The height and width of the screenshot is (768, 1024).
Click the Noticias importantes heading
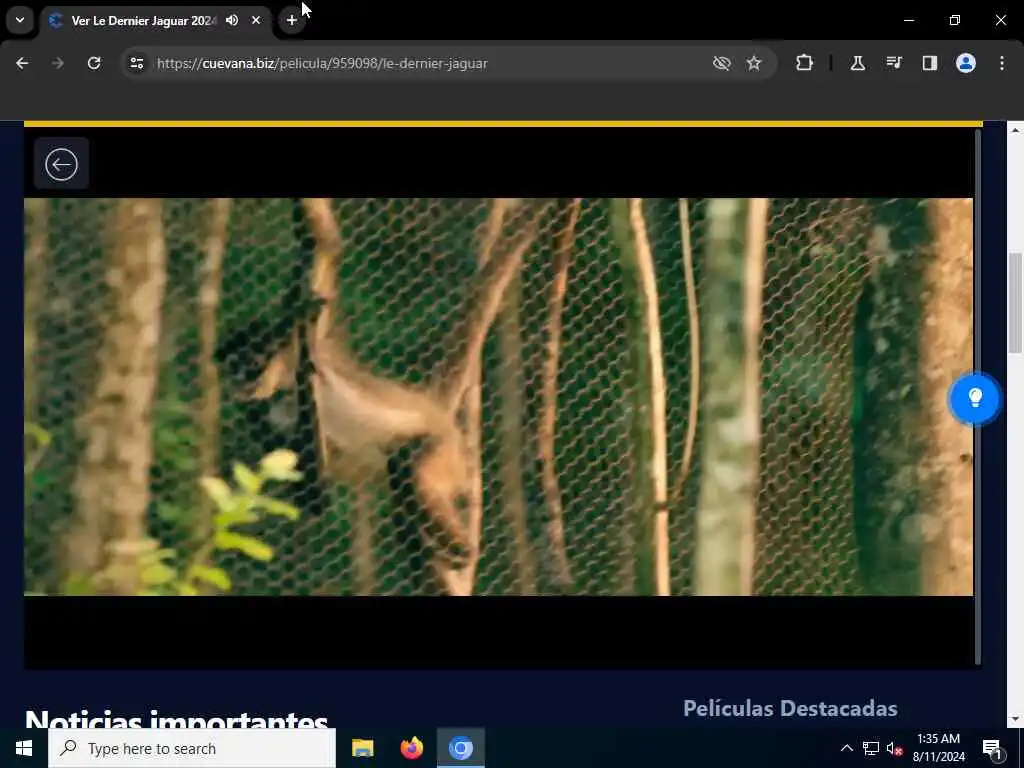click(176, 720)
